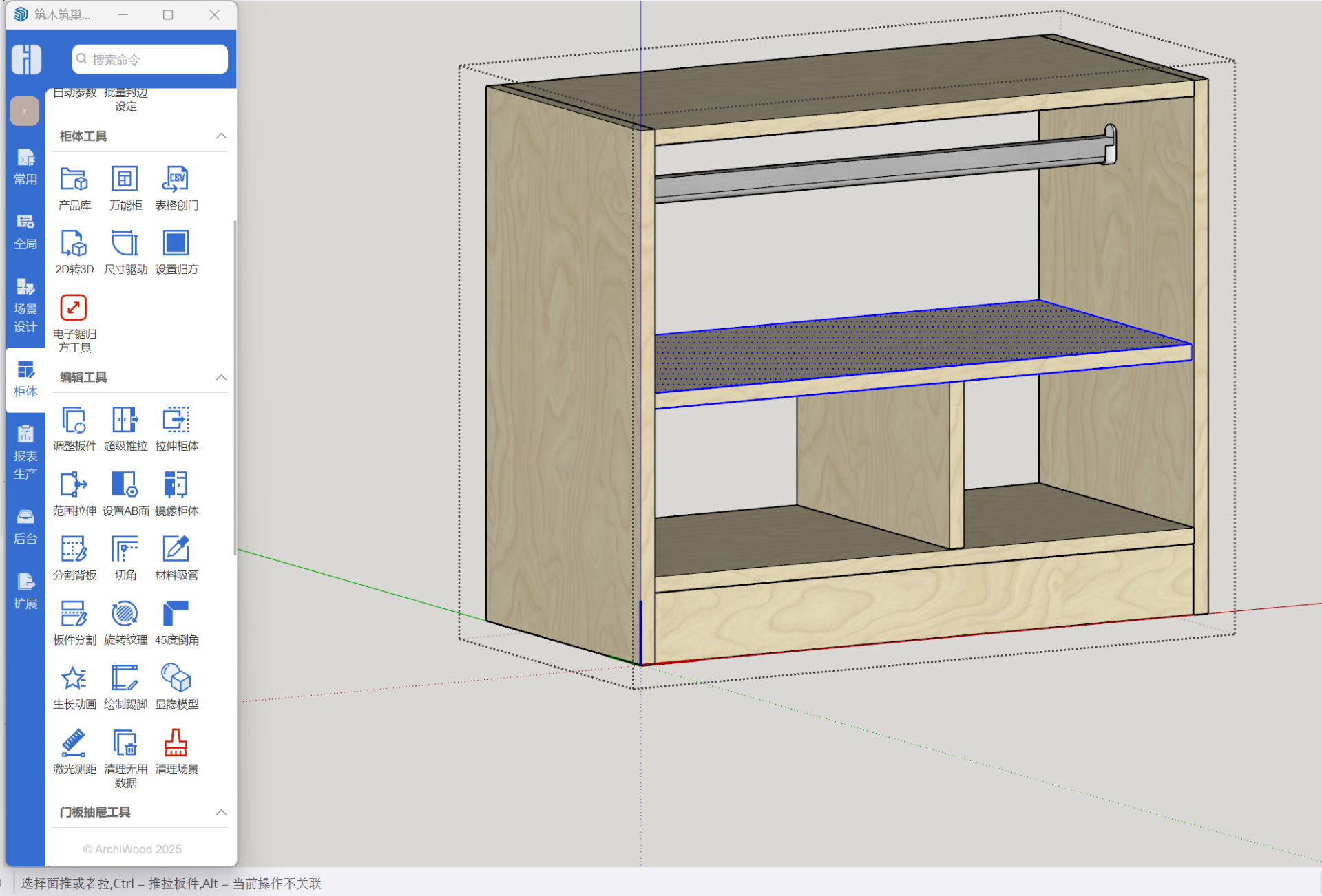Open the 产品库 product library tool
The height and width of the screenshot is (896, 1322).
point(74,180)
